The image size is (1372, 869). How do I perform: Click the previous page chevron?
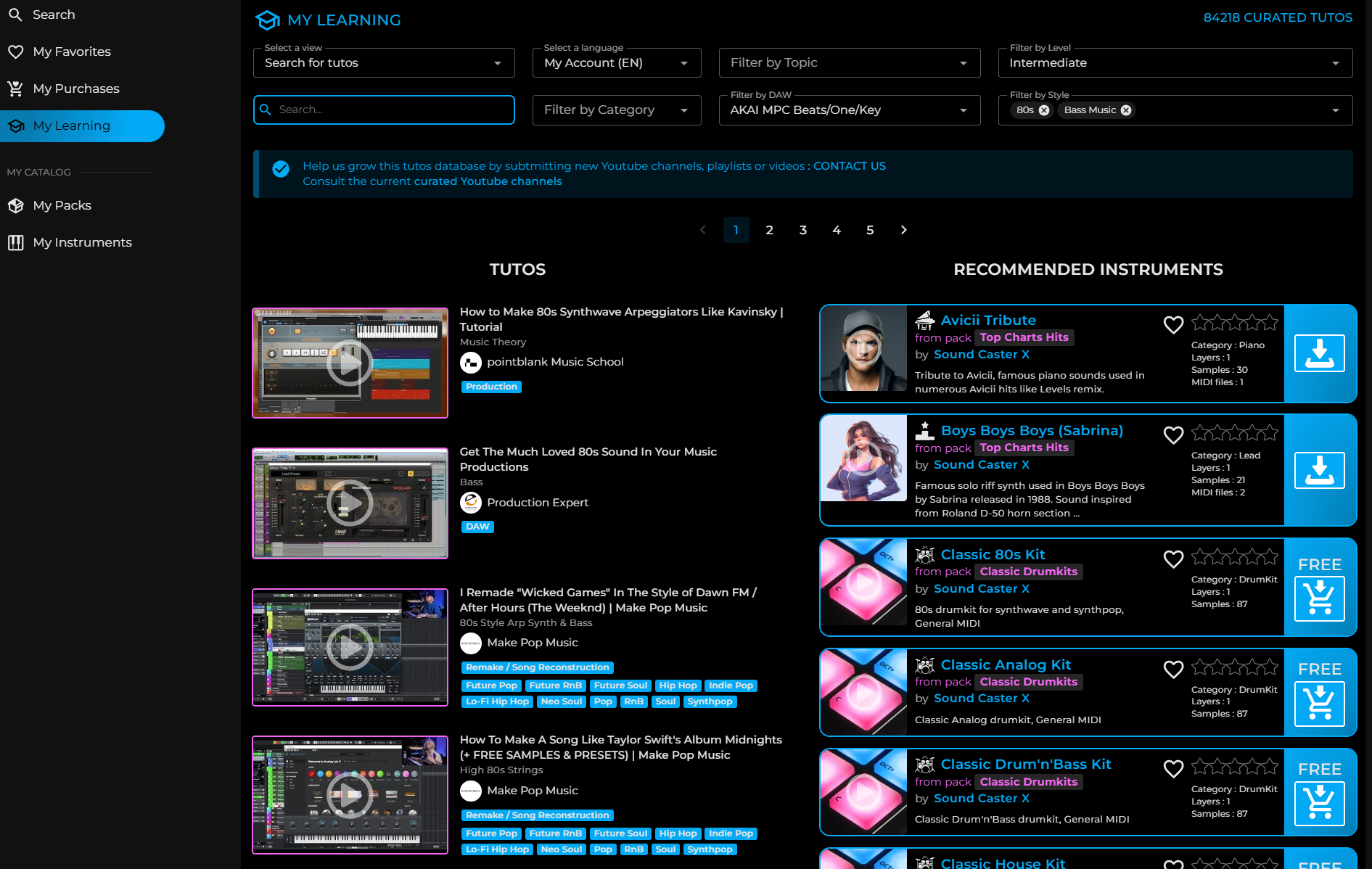[702, 230]
